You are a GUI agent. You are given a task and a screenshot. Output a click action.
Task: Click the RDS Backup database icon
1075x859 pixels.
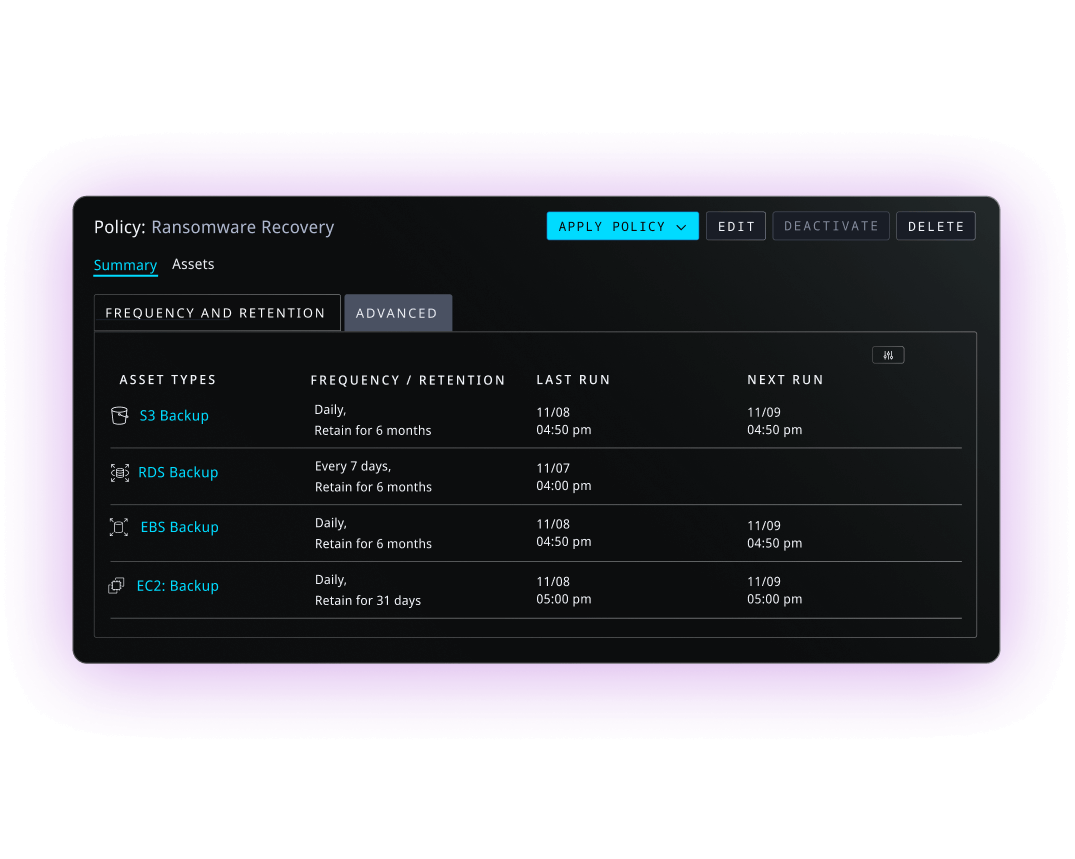(x=119, y=472)
